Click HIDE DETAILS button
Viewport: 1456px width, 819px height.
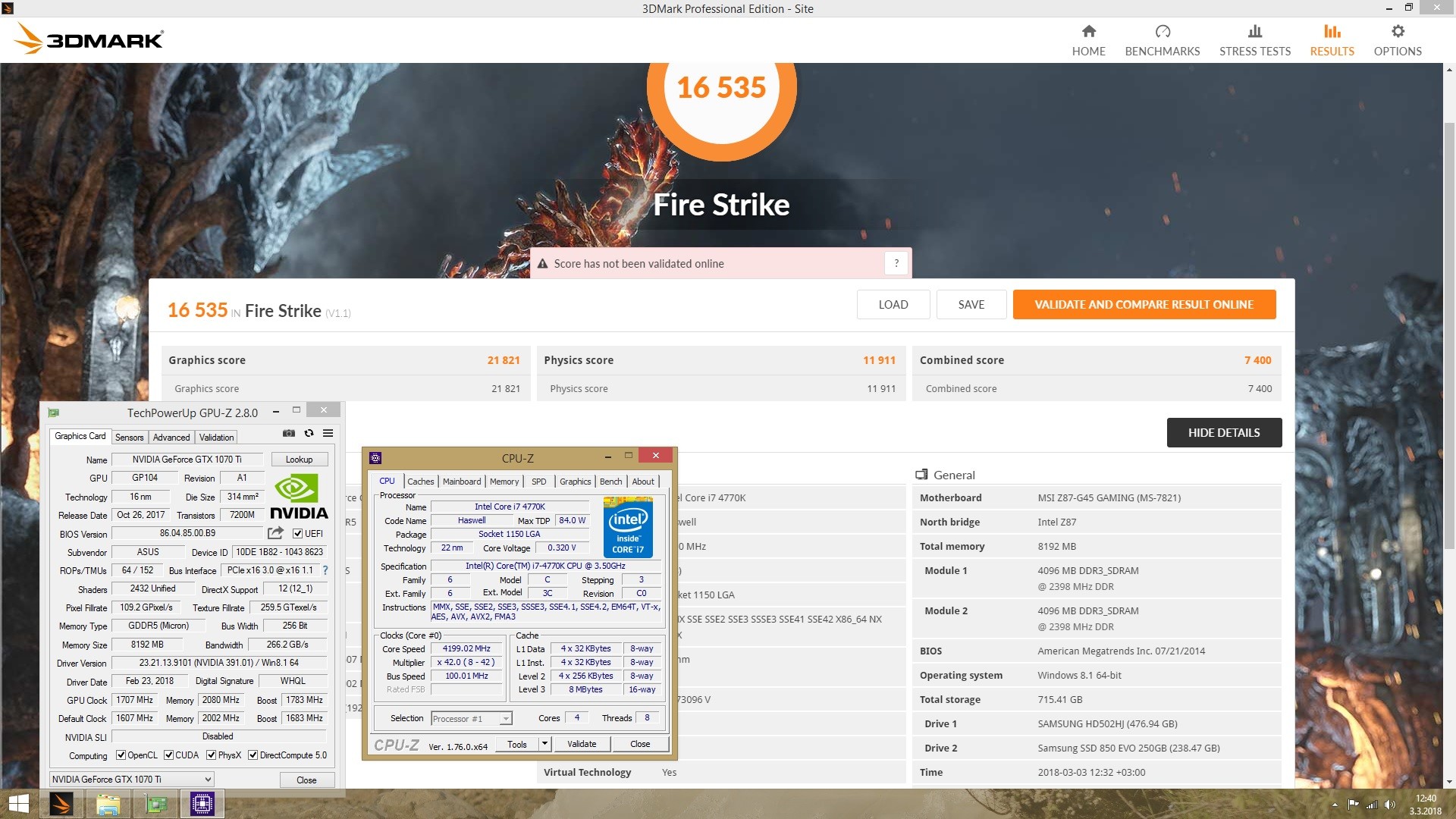1224,432
